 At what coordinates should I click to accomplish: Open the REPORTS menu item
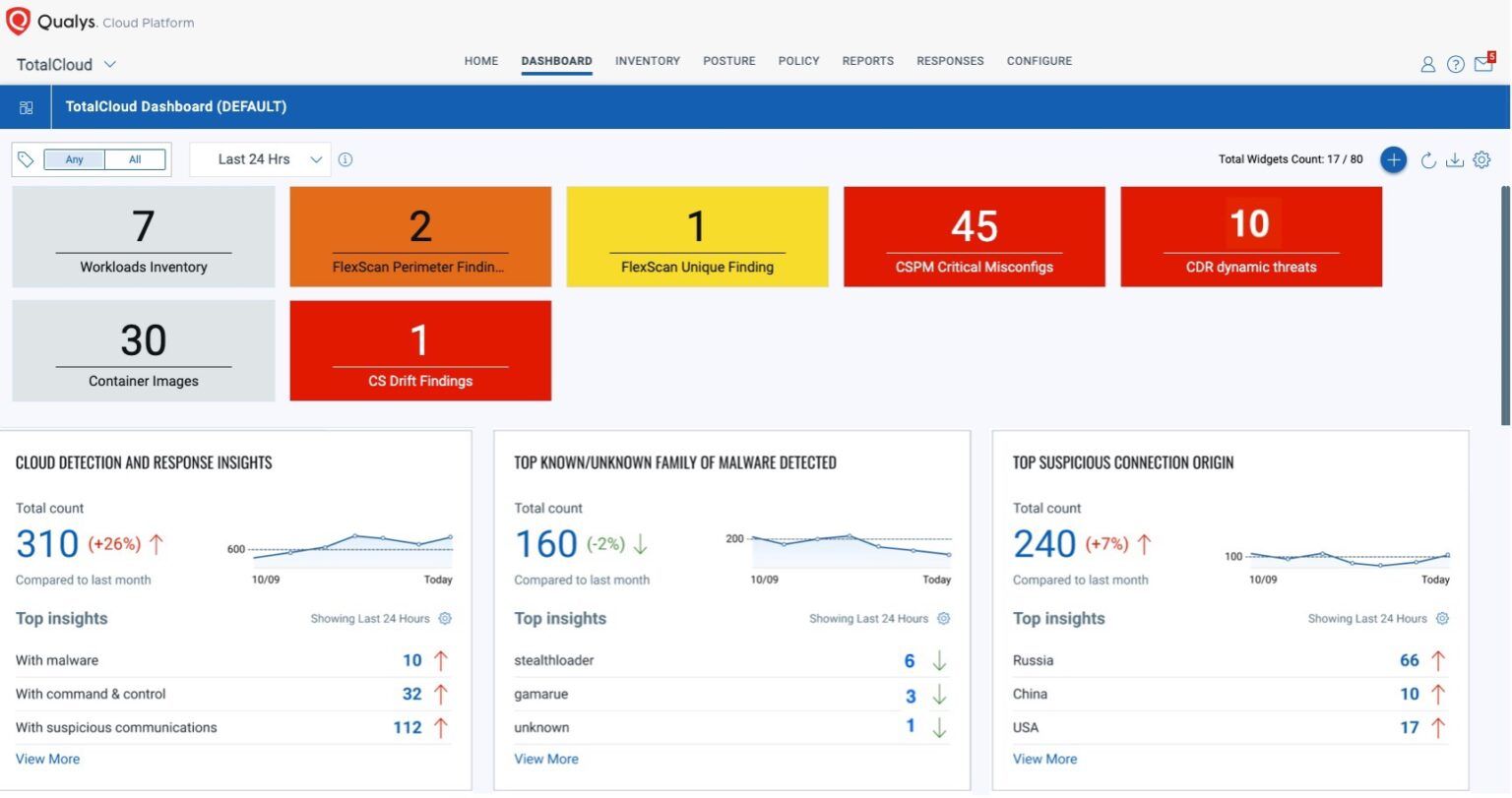pos(867,60)
